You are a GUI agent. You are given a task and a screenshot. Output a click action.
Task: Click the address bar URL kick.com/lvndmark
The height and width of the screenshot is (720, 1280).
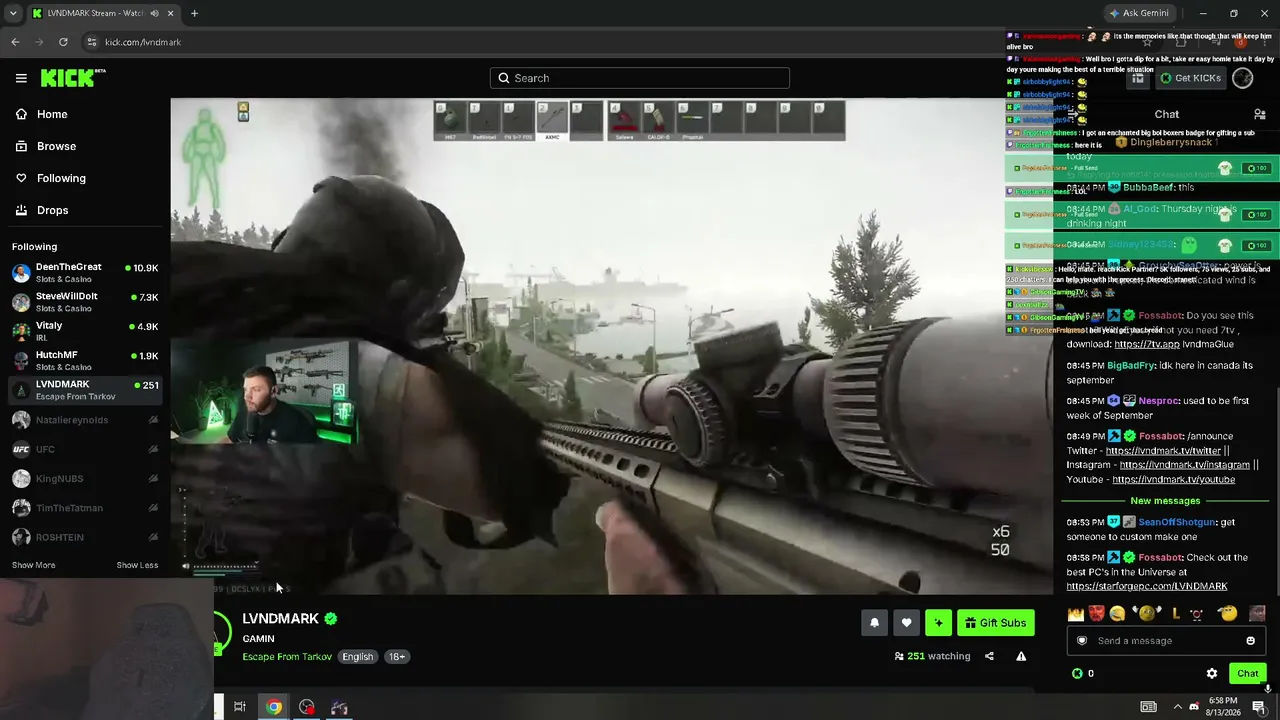[143, 42]
